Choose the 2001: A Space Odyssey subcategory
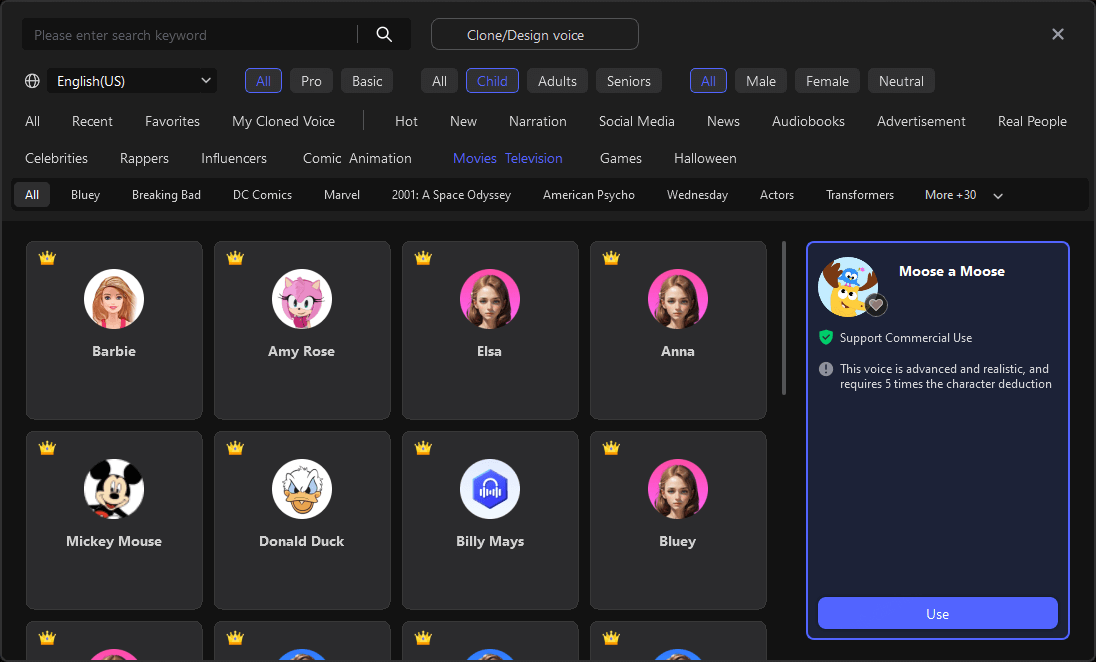The image size is (1096, 662). click(x=451, y=195)
